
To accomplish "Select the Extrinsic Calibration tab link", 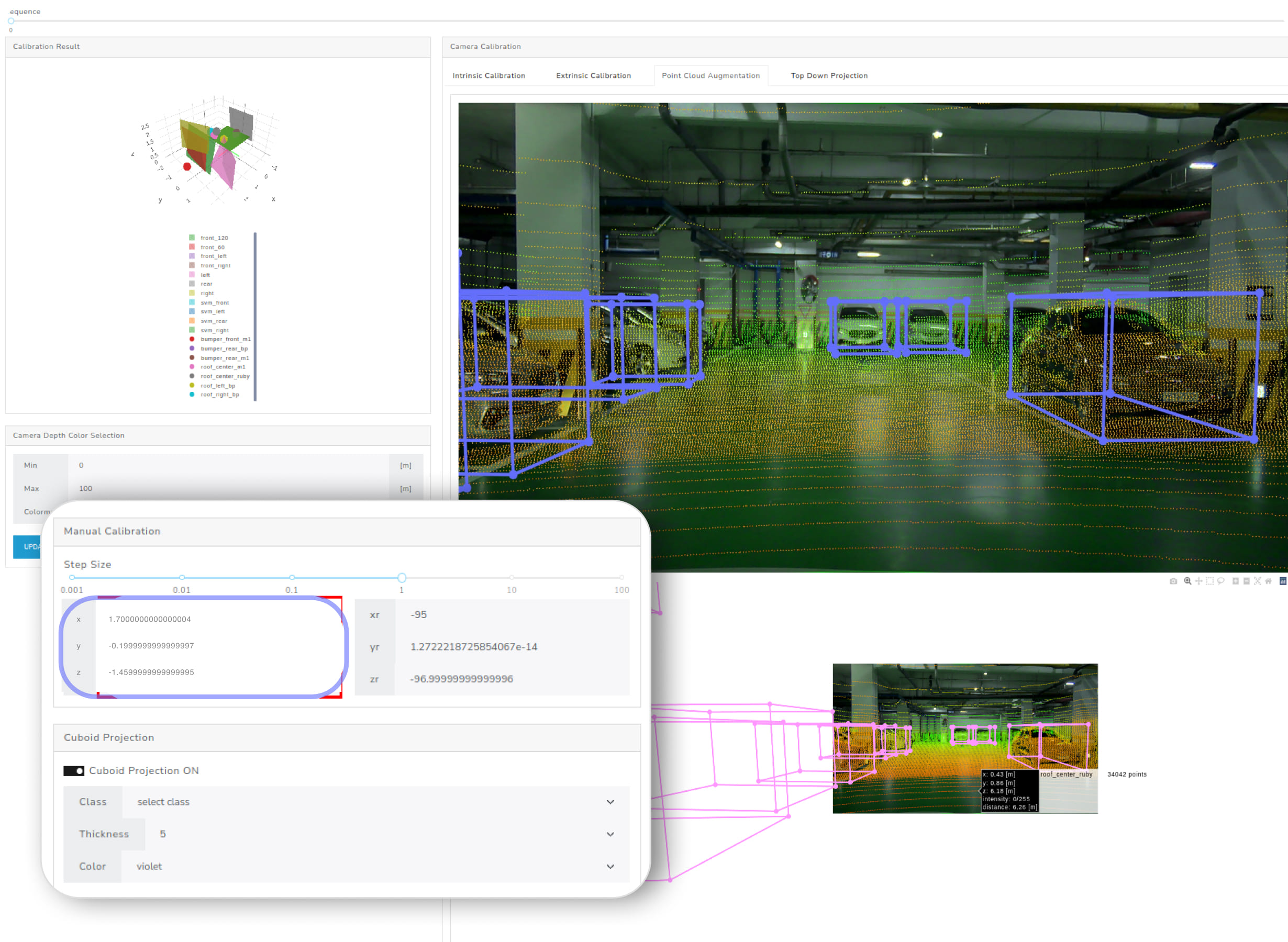I will (x=593, y=75).
